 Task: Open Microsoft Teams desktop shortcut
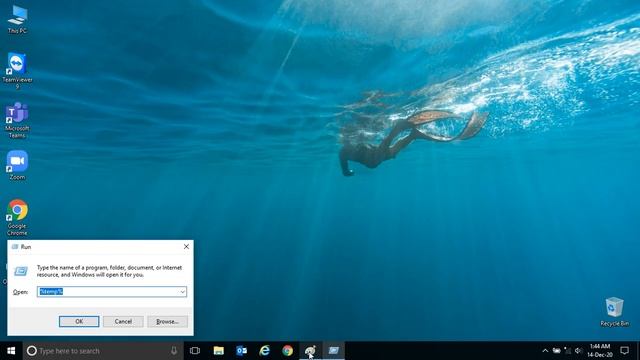tap(17, 120)
